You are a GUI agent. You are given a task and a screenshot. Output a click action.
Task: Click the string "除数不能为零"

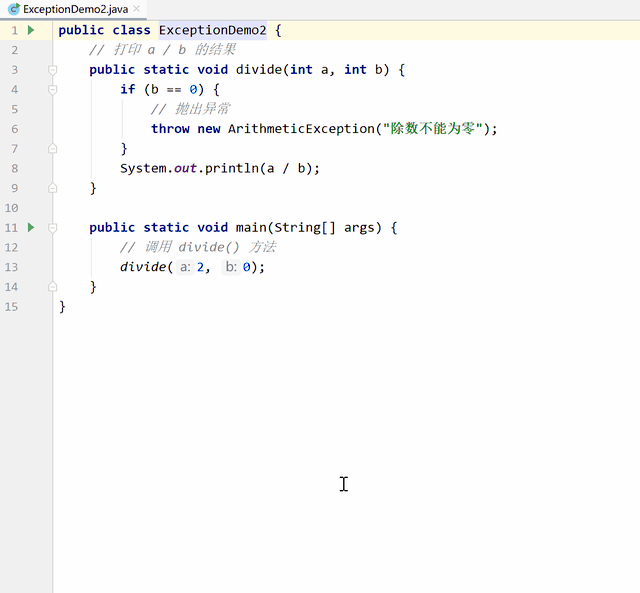[x=433, y=129]
